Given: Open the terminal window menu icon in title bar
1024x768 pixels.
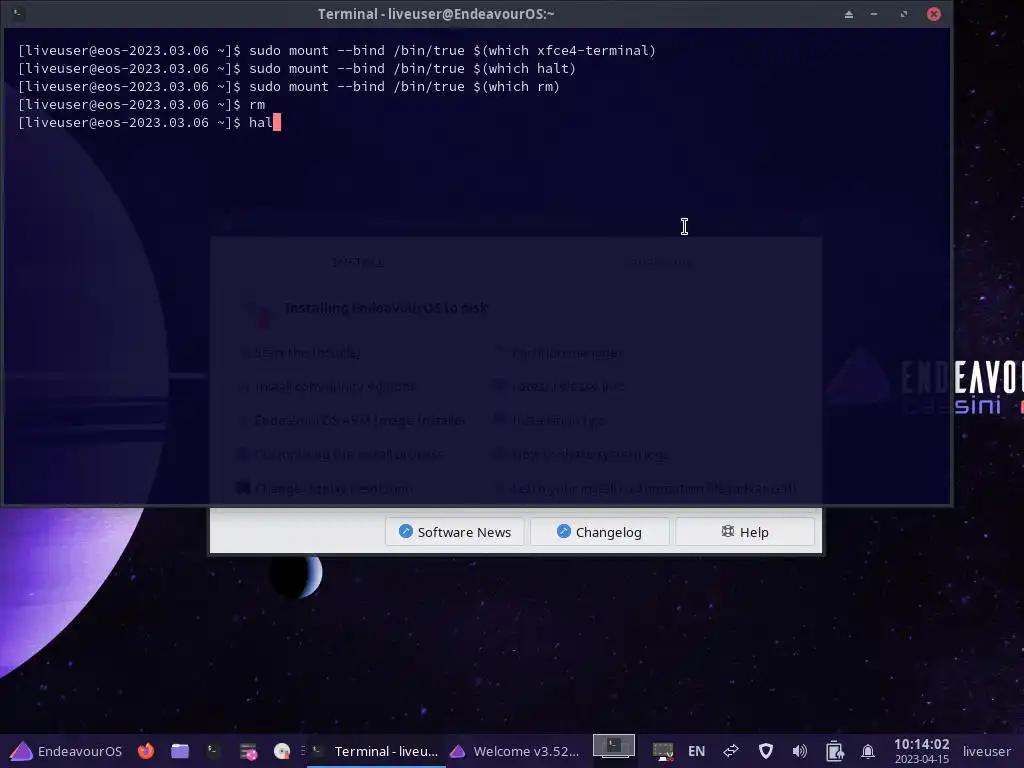Looking at the screenshot, I should pos(18,14).
